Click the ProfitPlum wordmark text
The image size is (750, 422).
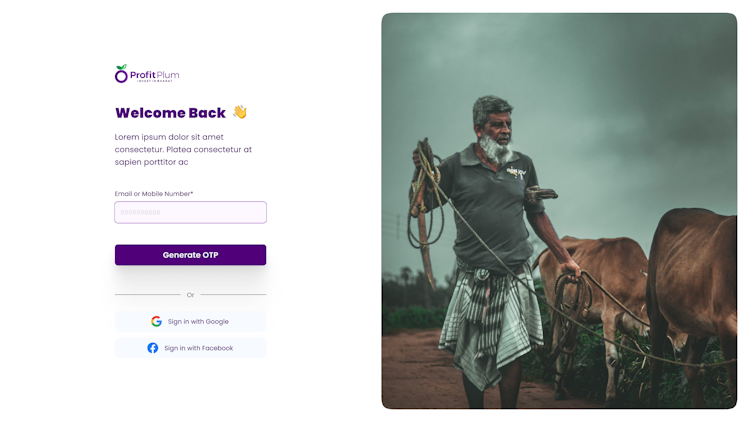tap(154, 75)
